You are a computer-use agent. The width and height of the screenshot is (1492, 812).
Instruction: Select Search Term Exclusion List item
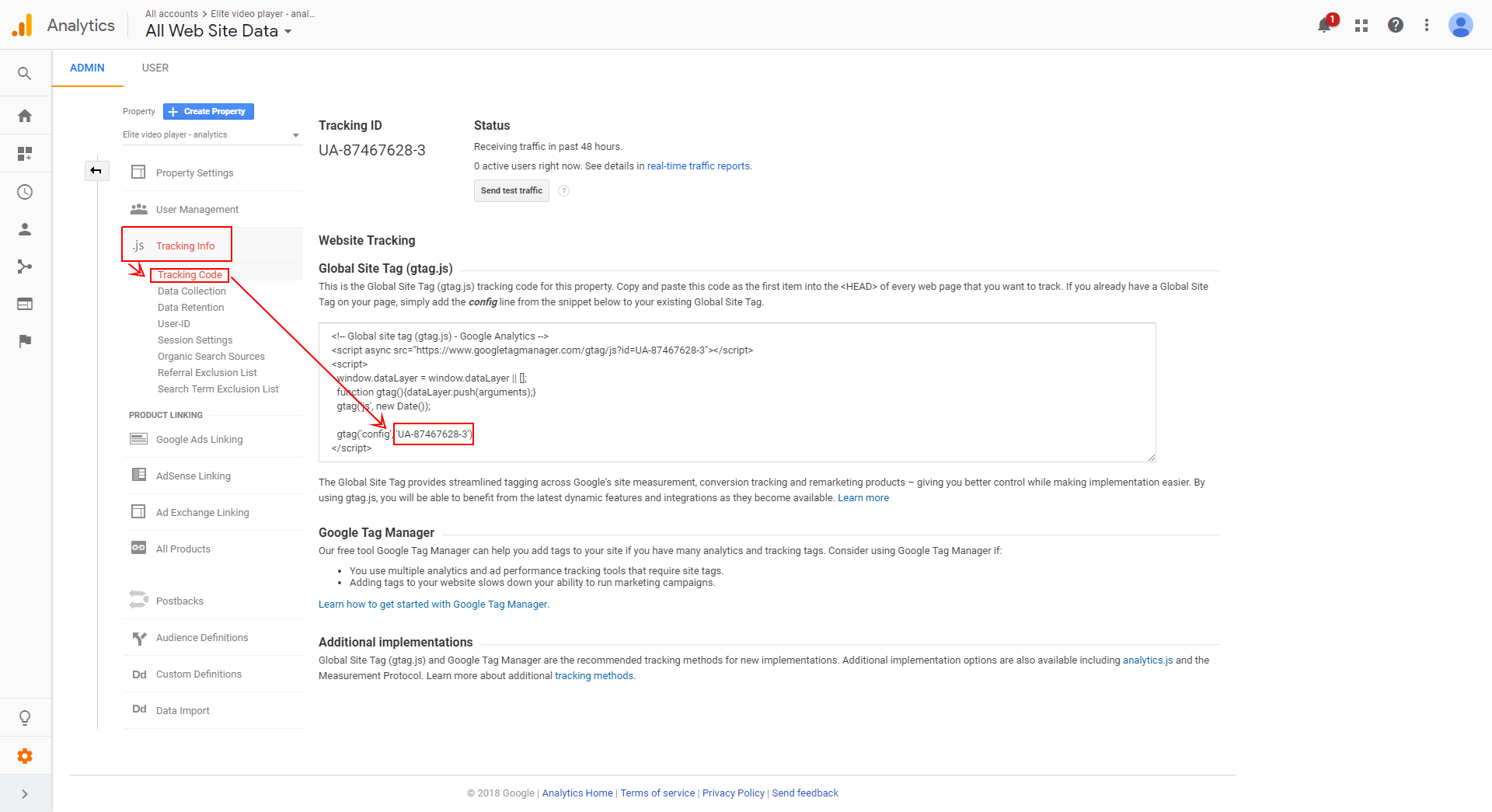(x=218, y=389)
